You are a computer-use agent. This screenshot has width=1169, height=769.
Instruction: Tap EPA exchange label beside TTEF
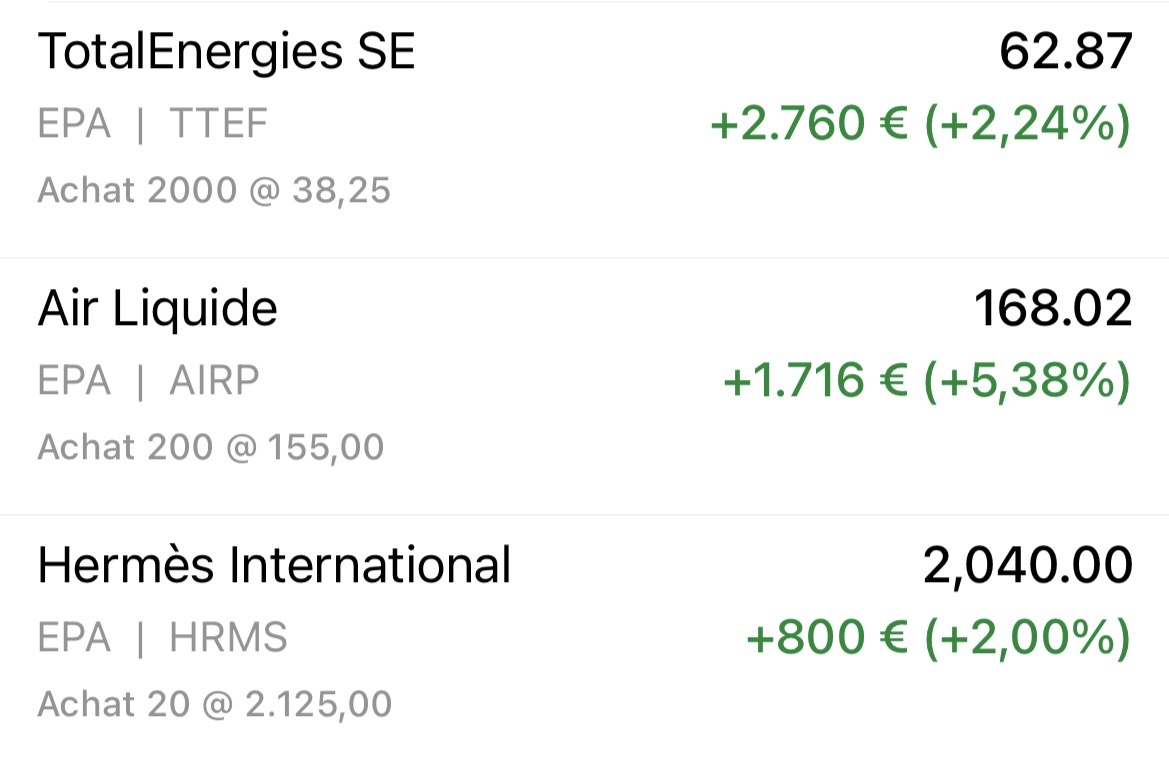tap(74, 124)
